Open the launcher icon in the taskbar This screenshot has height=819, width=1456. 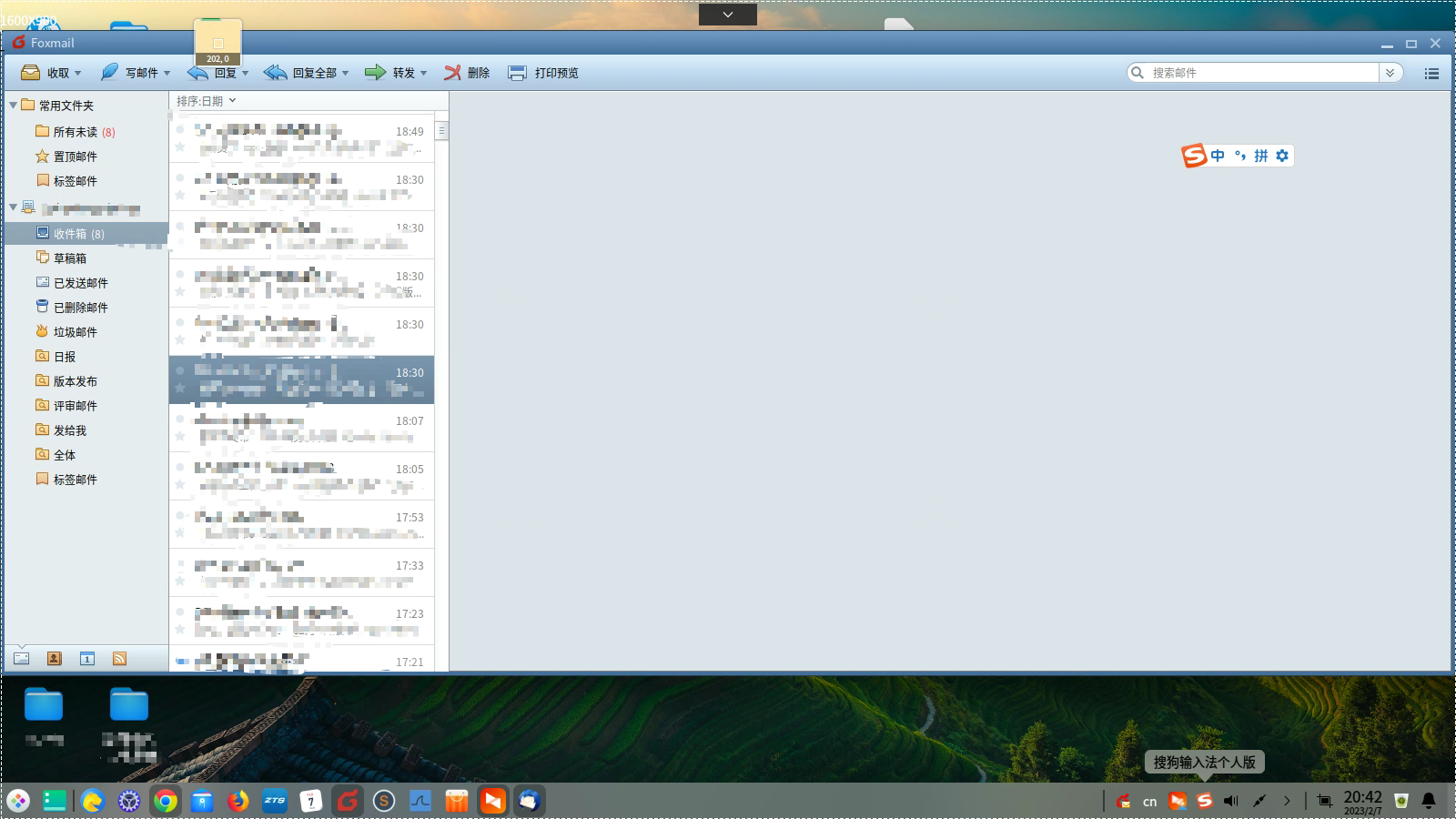pyautogui.click(x=18, y=801)
